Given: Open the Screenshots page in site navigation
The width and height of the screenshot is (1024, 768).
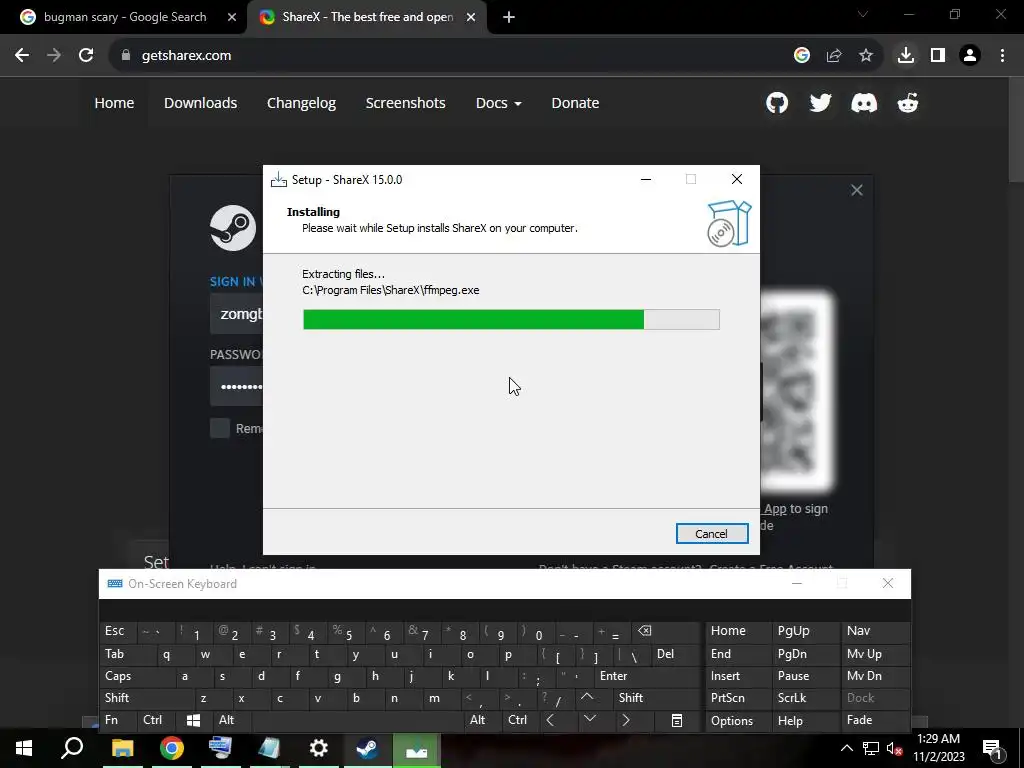Looking at the screenshot, I should point(406,103).
